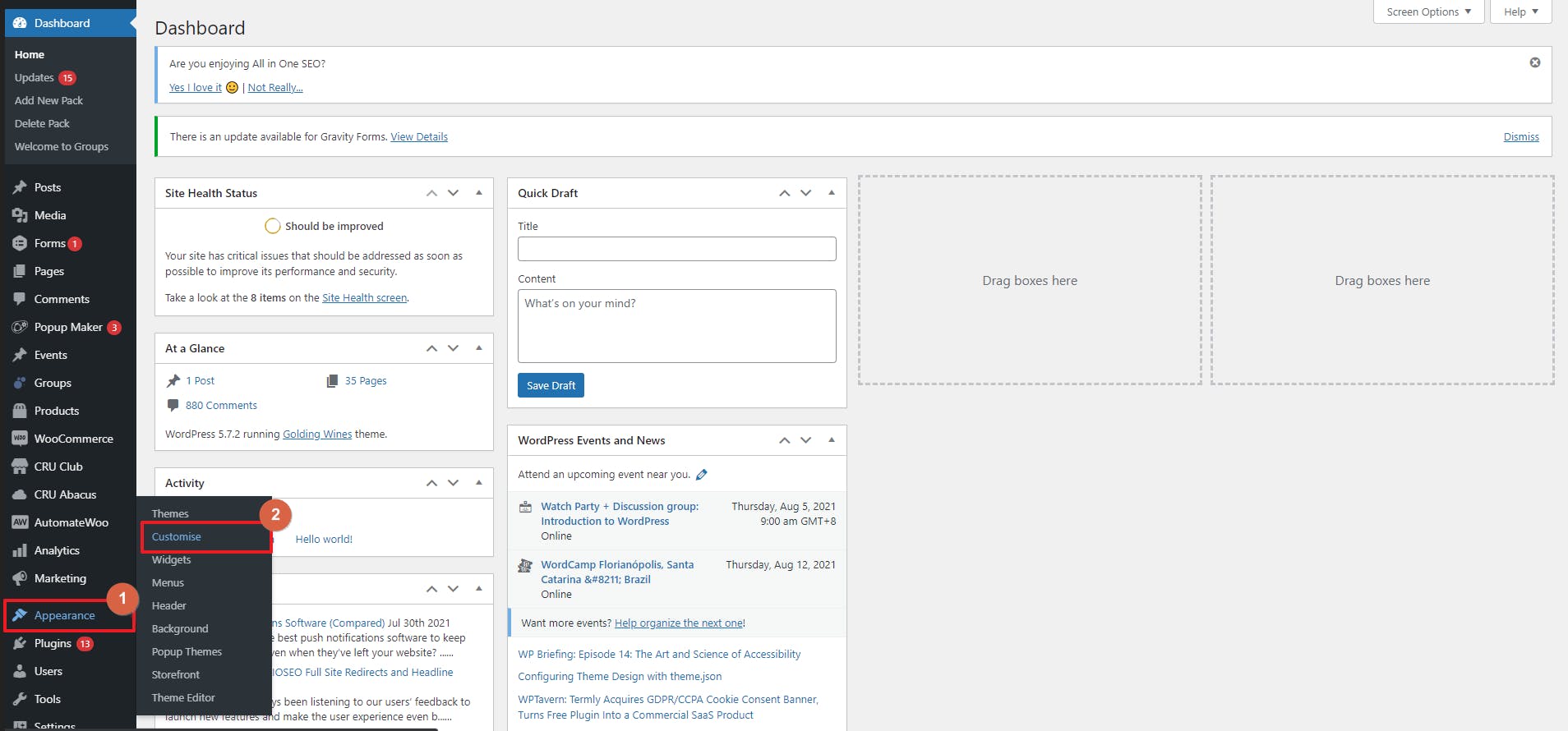The image size is (1568, 731).
Task: Click the Media icon in sidebar
Action: [20, 215]
